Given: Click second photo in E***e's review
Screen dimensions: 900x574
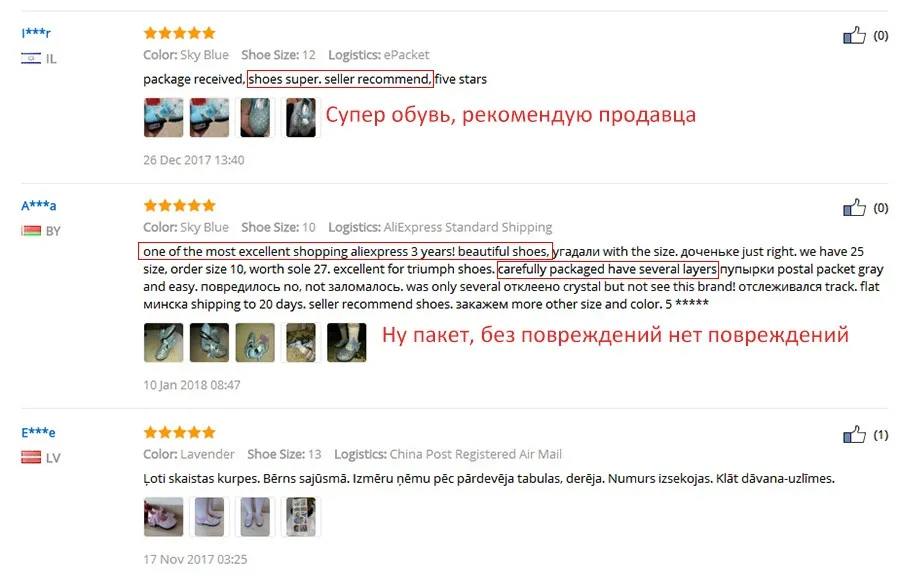Looking at the screenshot, I should coord(209,517).
